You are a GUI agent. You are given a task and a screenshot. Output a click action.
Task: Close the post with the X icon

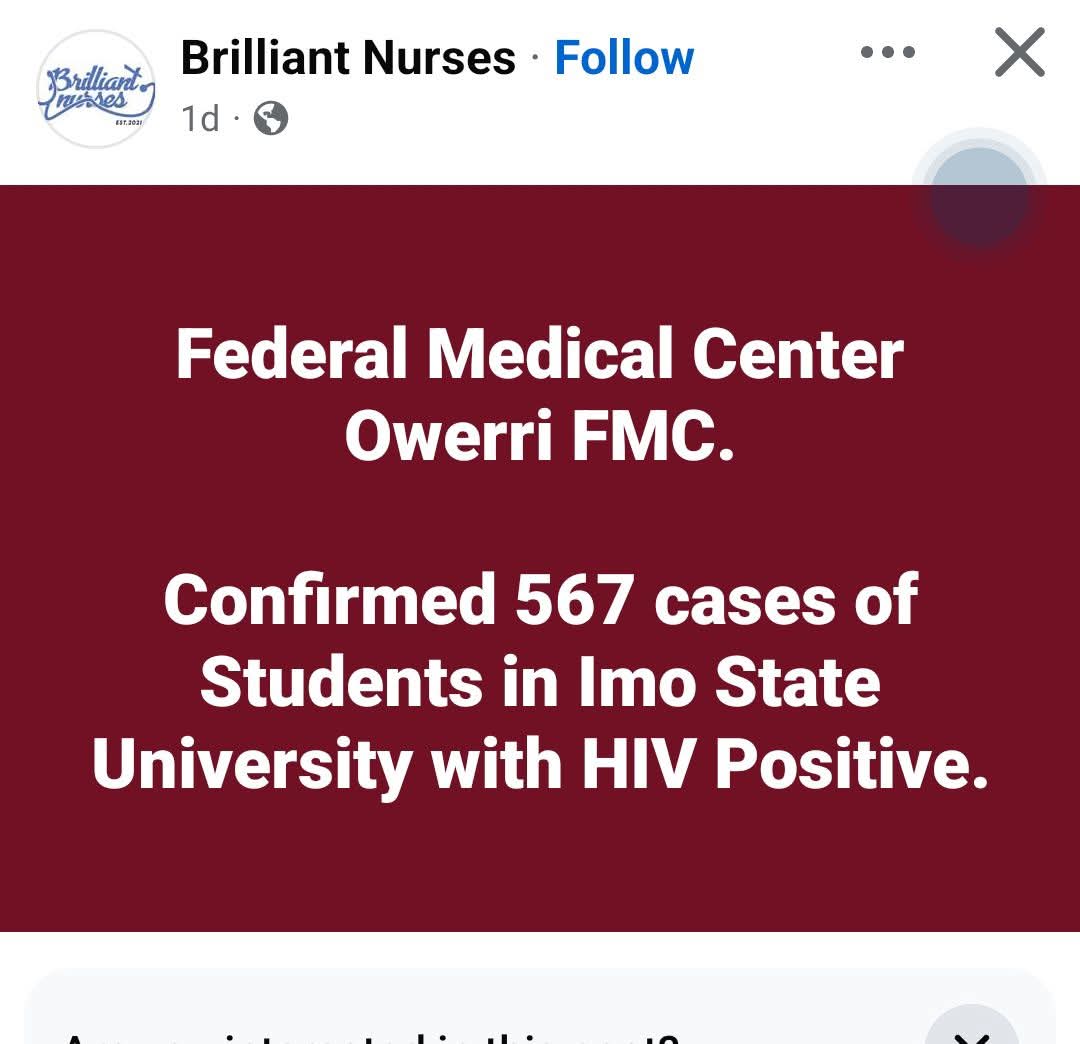point(1019,53)
